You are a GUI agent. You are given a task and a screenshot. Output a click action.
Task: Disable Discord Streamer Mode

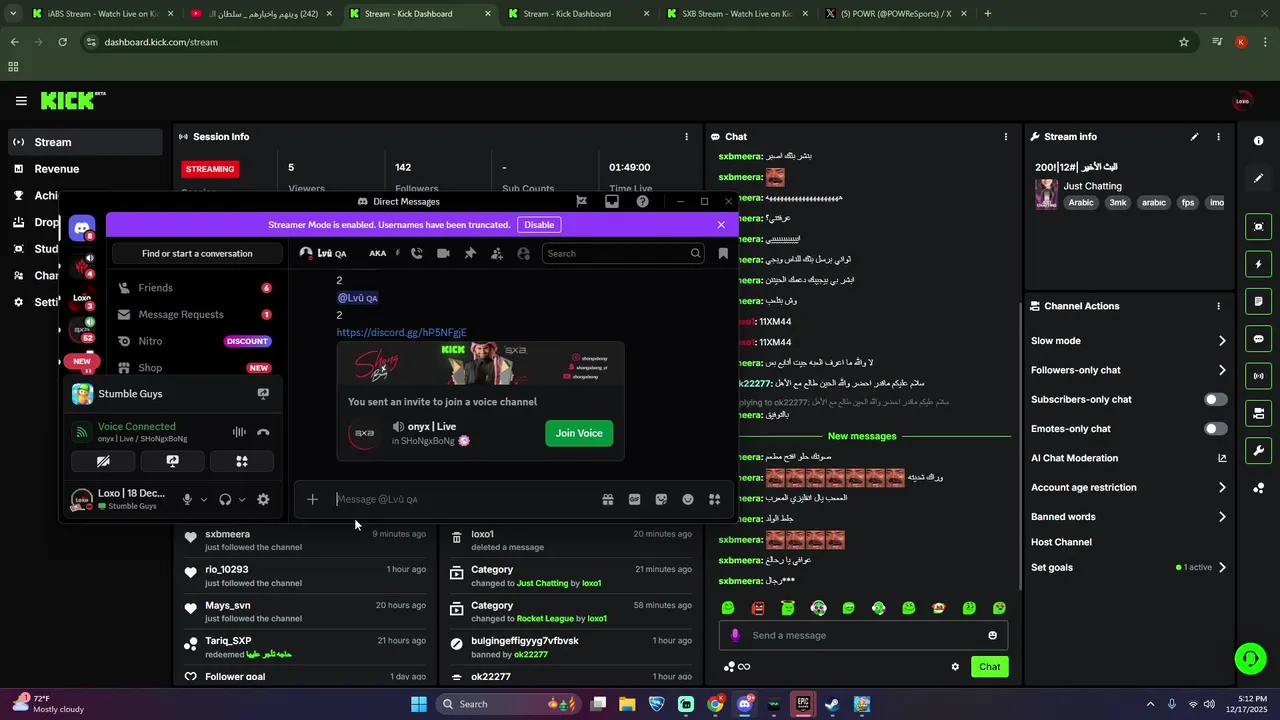tap(539, 225)
